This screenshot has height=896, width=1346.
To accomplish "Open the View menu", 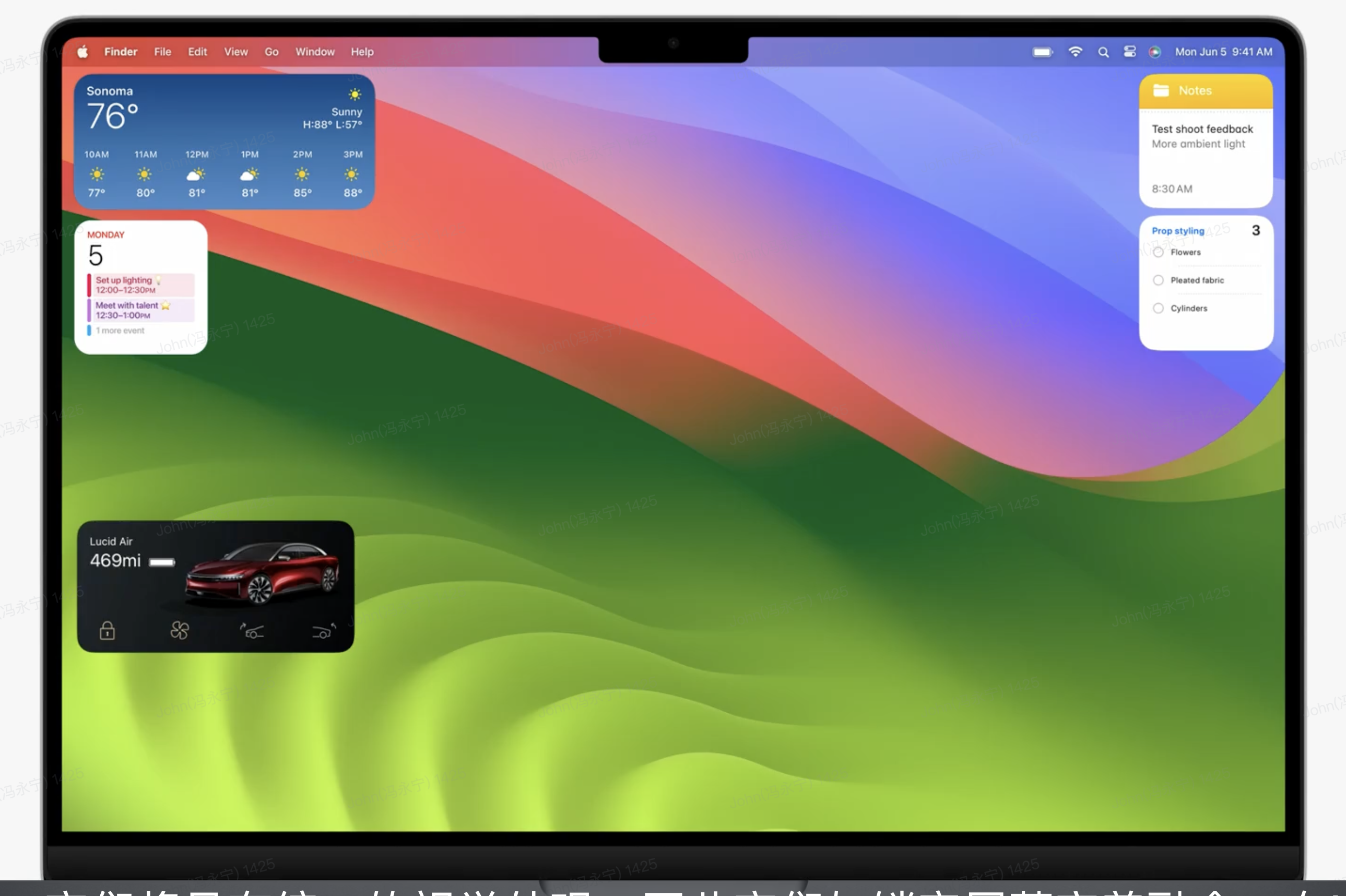I will tap(235, 52).
